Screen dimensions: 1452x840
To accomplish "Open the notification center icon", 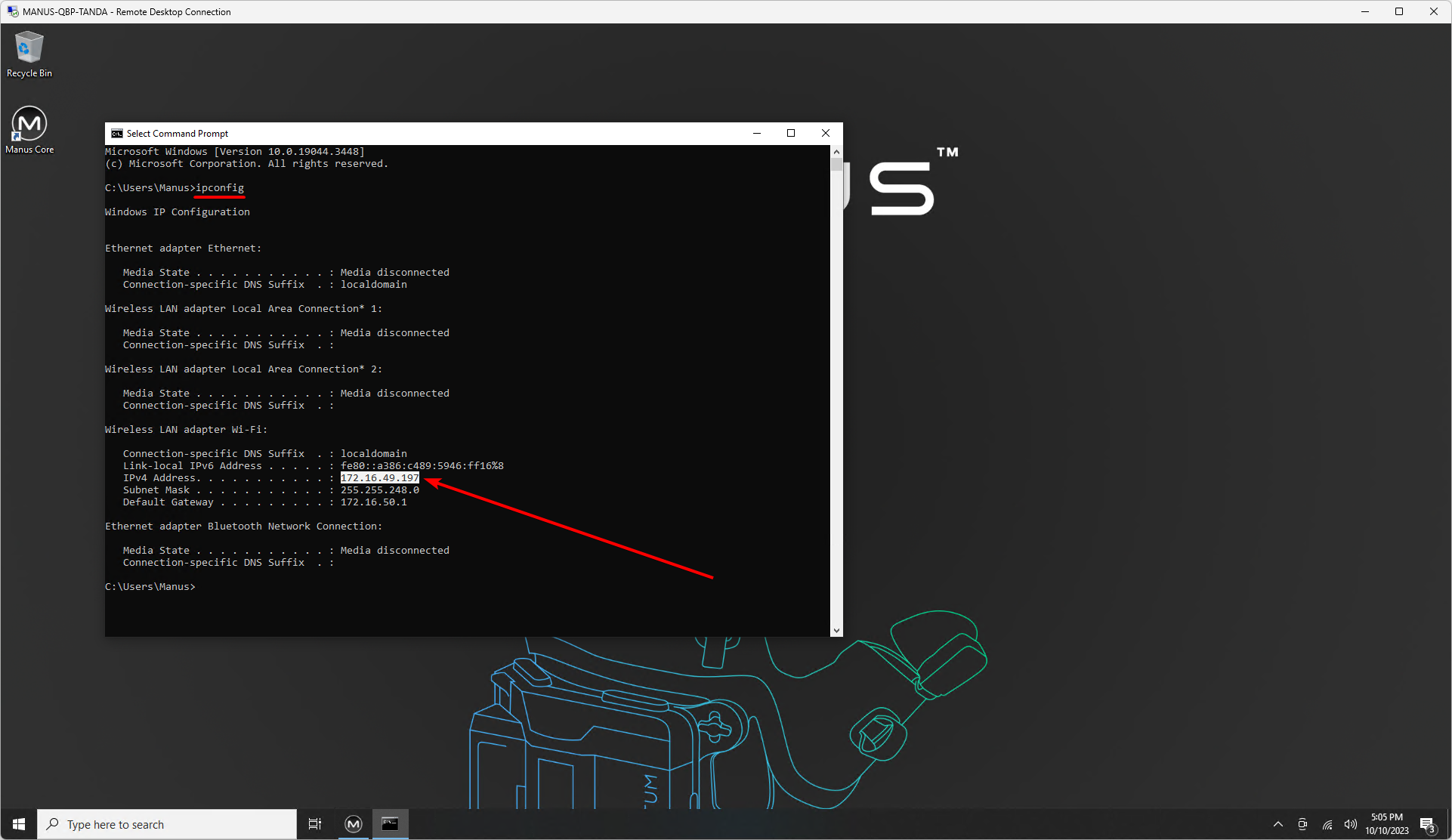I will (x=1427, y=824).
